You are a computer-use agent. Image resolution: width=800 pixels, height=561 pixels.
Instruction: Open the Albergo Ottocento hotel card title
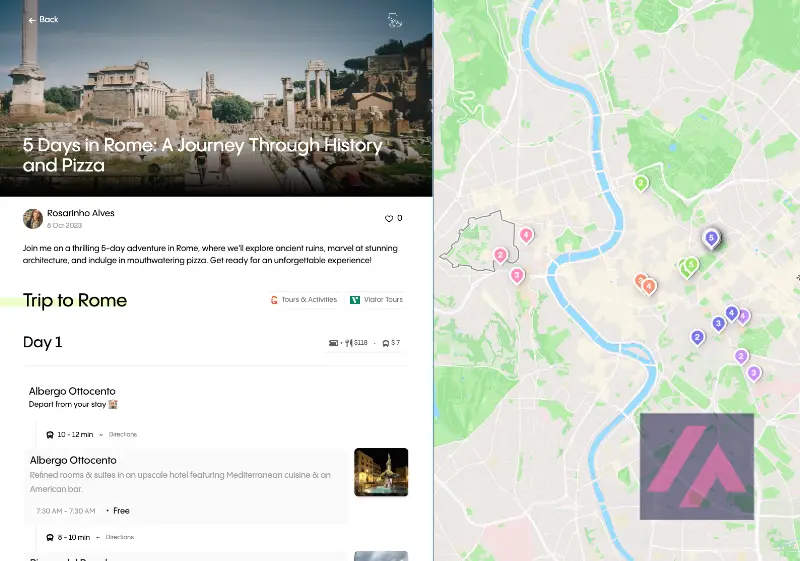[x=73, y=460]
